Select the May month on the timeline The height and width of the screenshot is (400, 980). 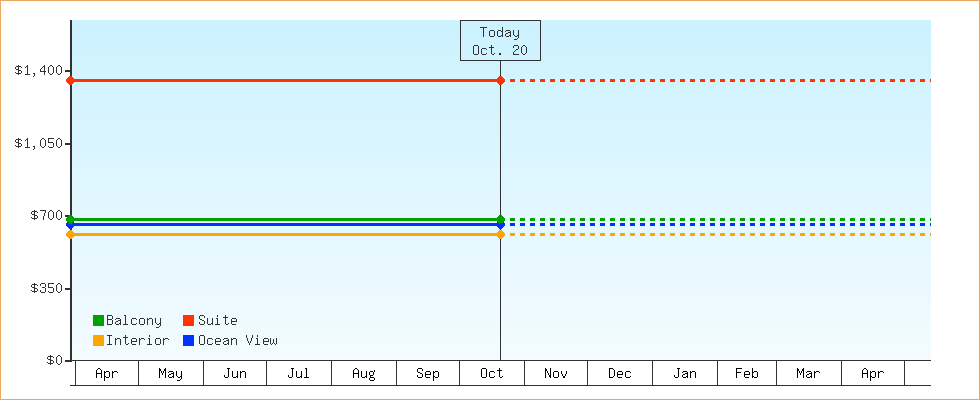click(x=170, y=373)
